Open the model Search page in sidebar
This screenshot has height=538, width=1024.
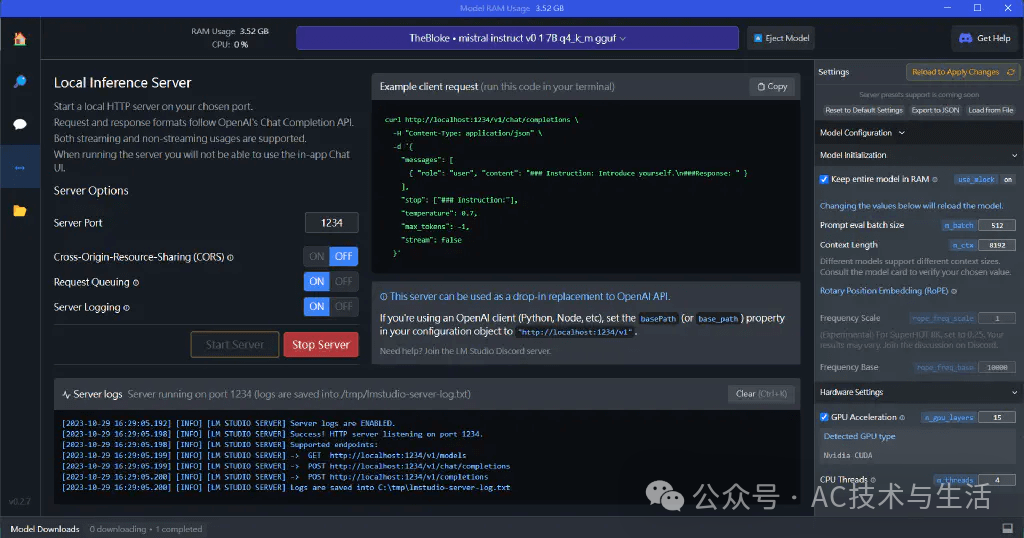[x=19, y=82]
